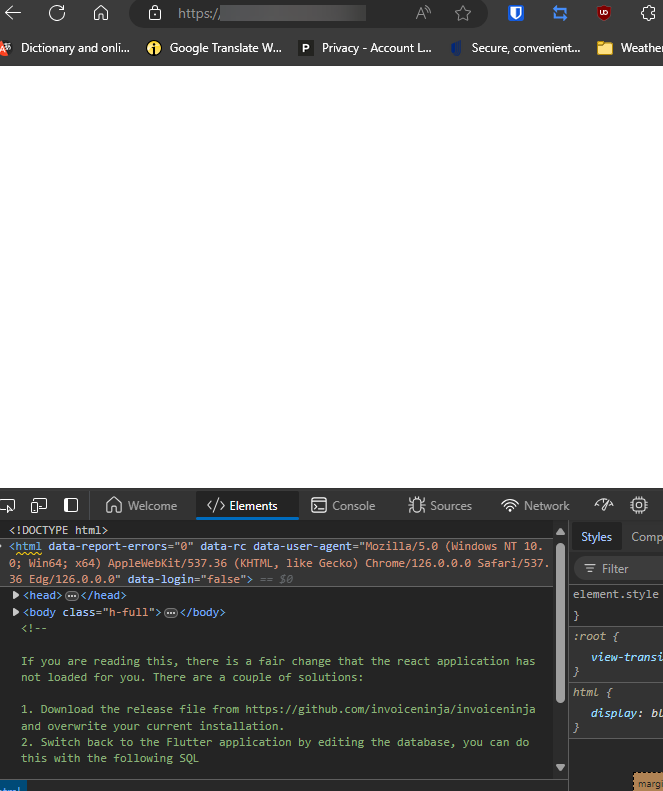The image size is (663, 791).
Task: Open the Google Translate W... bookmark
Action: (x=214, y=48)
